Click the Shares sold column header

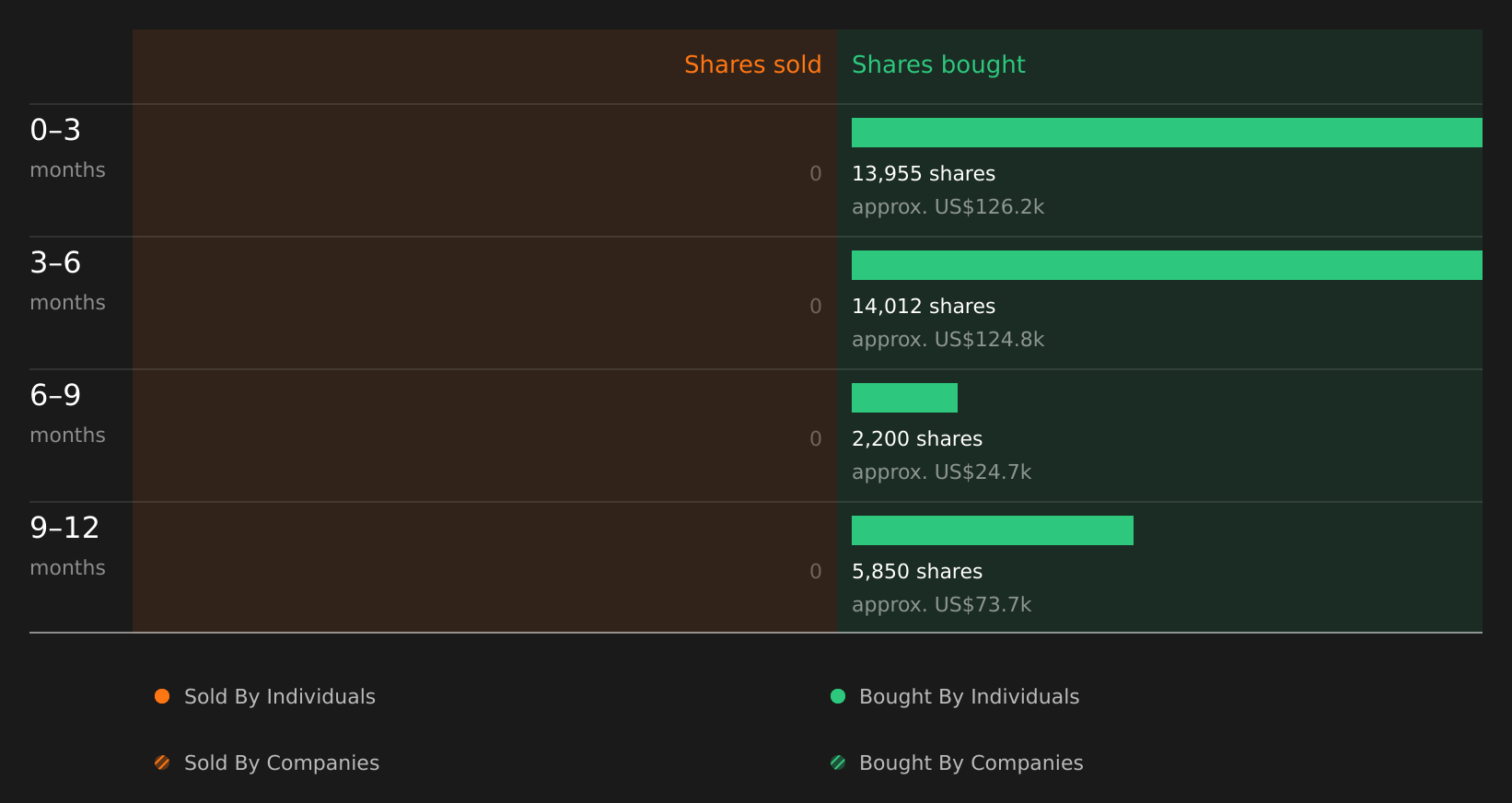pos(752,64)
